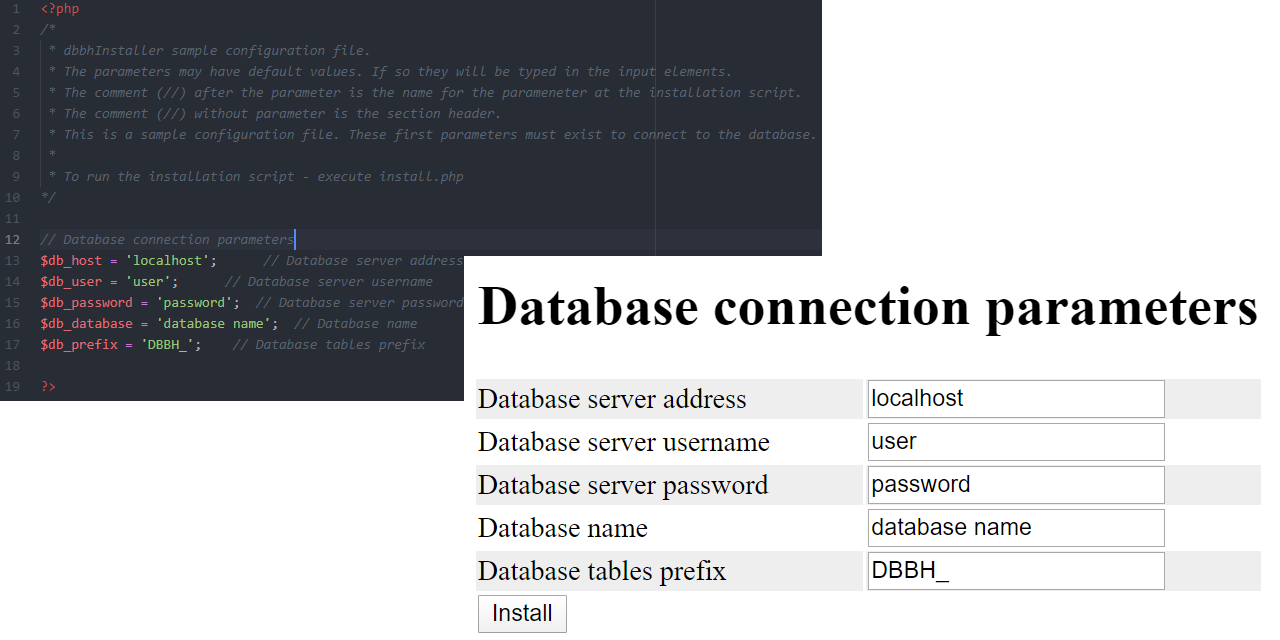
Task: Click the localhost input field
Action: click(x=1015, y=398)
